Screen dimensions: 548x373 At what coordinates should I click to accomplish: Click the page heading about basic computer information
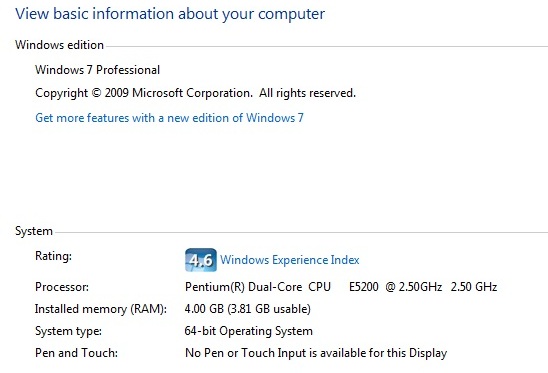(170, 14)
